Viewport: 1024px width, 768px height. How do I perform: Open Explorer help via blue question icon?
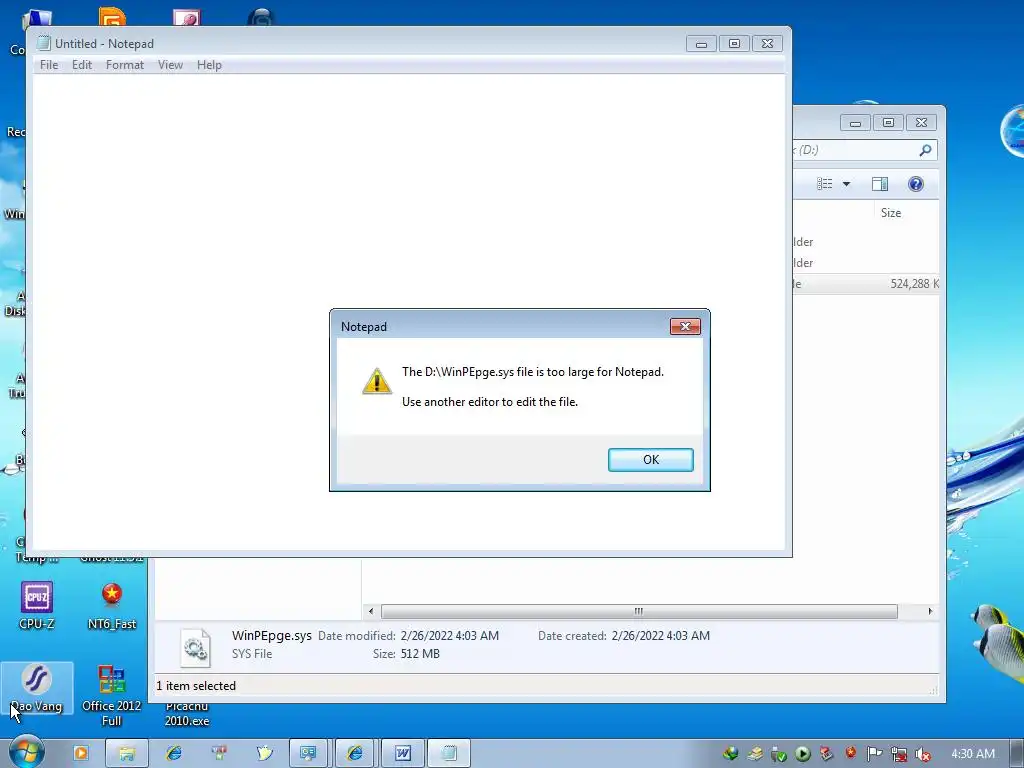coord(916,184)
